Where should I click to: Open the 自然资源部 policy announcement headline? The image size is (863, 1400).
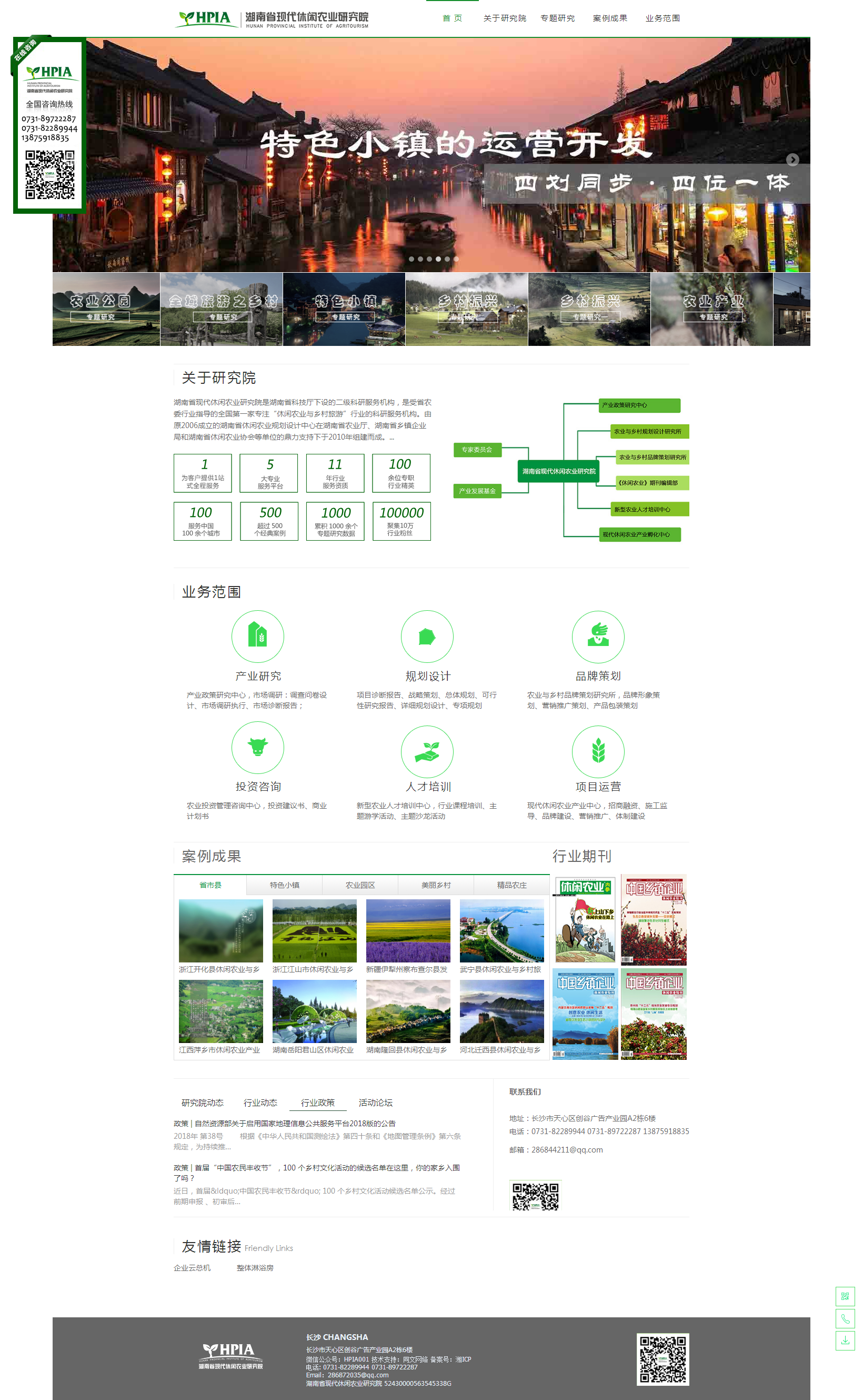coord(284,1123)
